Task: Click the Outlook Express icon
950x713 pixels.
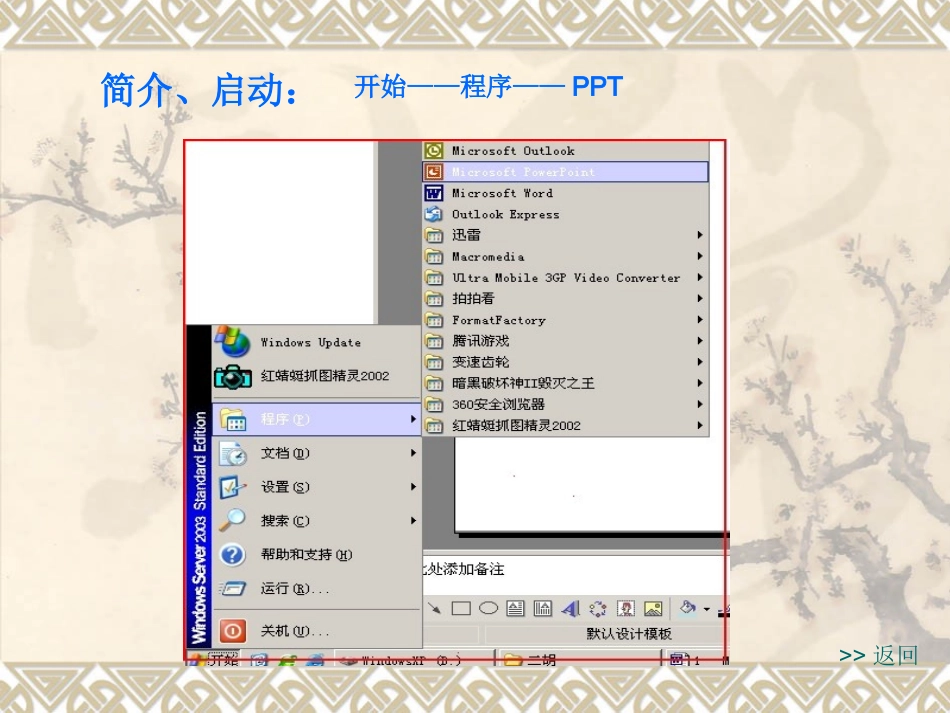Action: tap(433, 214)
